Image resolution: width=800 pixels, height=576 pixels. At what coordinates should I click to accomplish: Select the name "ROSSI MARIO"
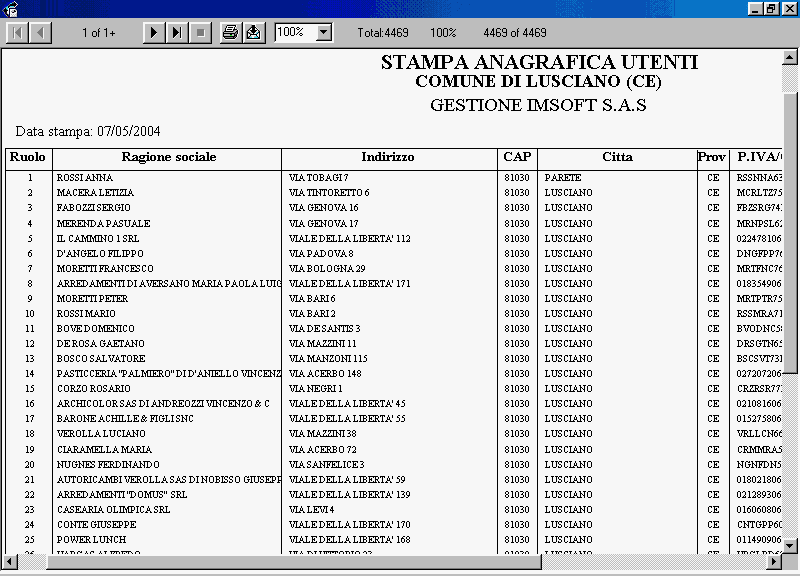(x=86, y=314)
